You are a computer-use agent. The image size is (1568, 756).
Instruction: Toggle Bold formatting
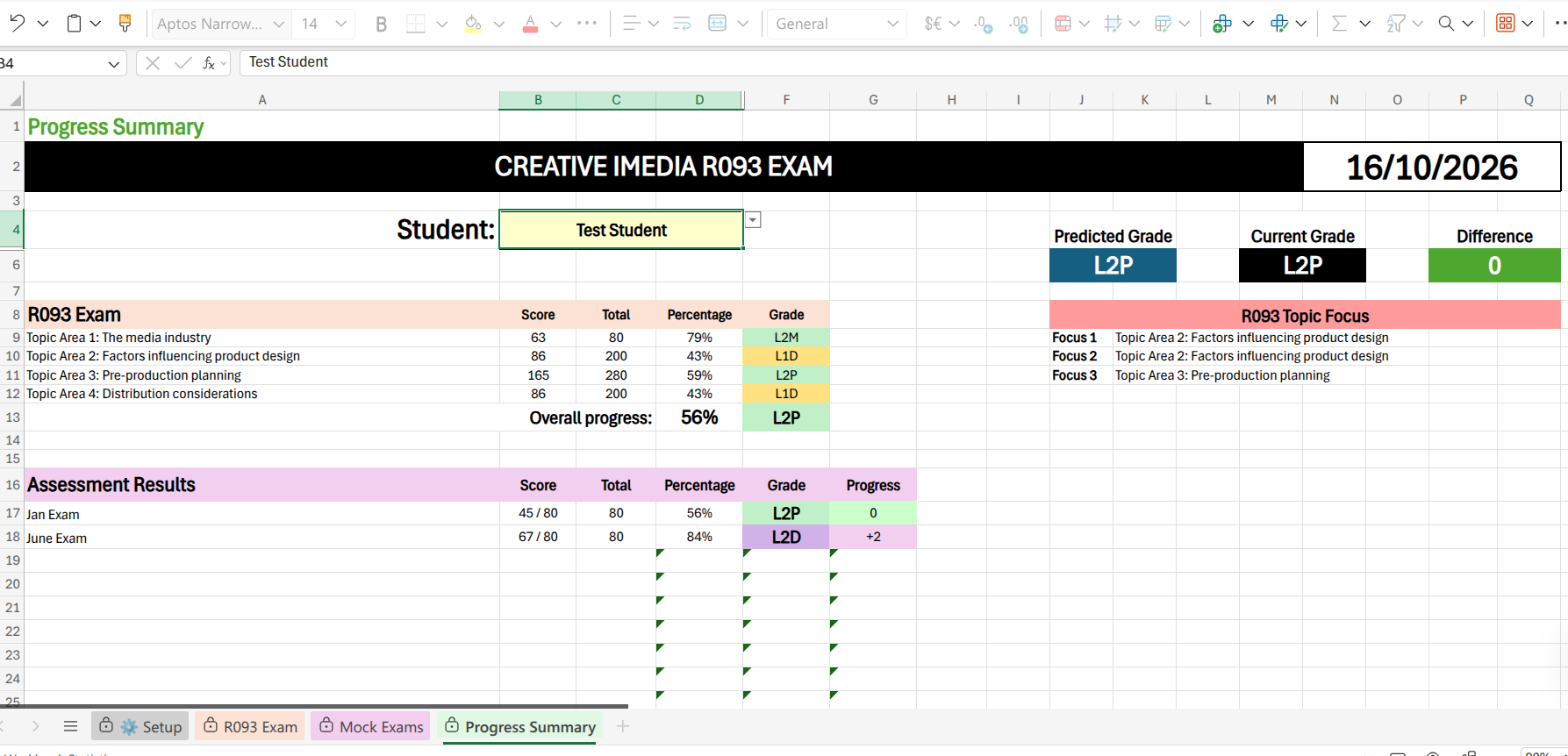[x=381, y=25]
